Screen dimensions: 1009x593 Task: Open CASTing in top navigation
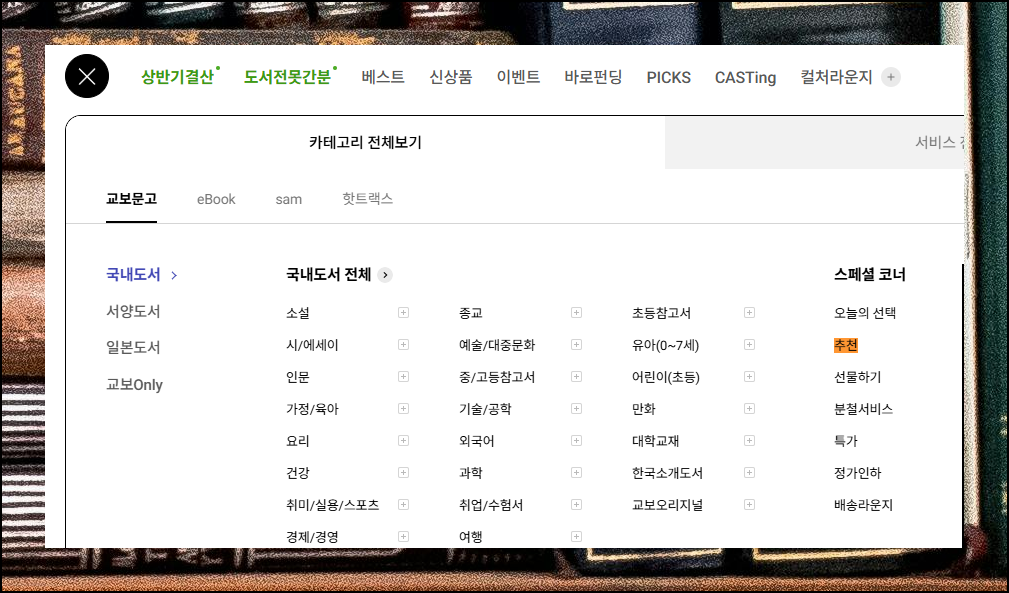(745, 77)
